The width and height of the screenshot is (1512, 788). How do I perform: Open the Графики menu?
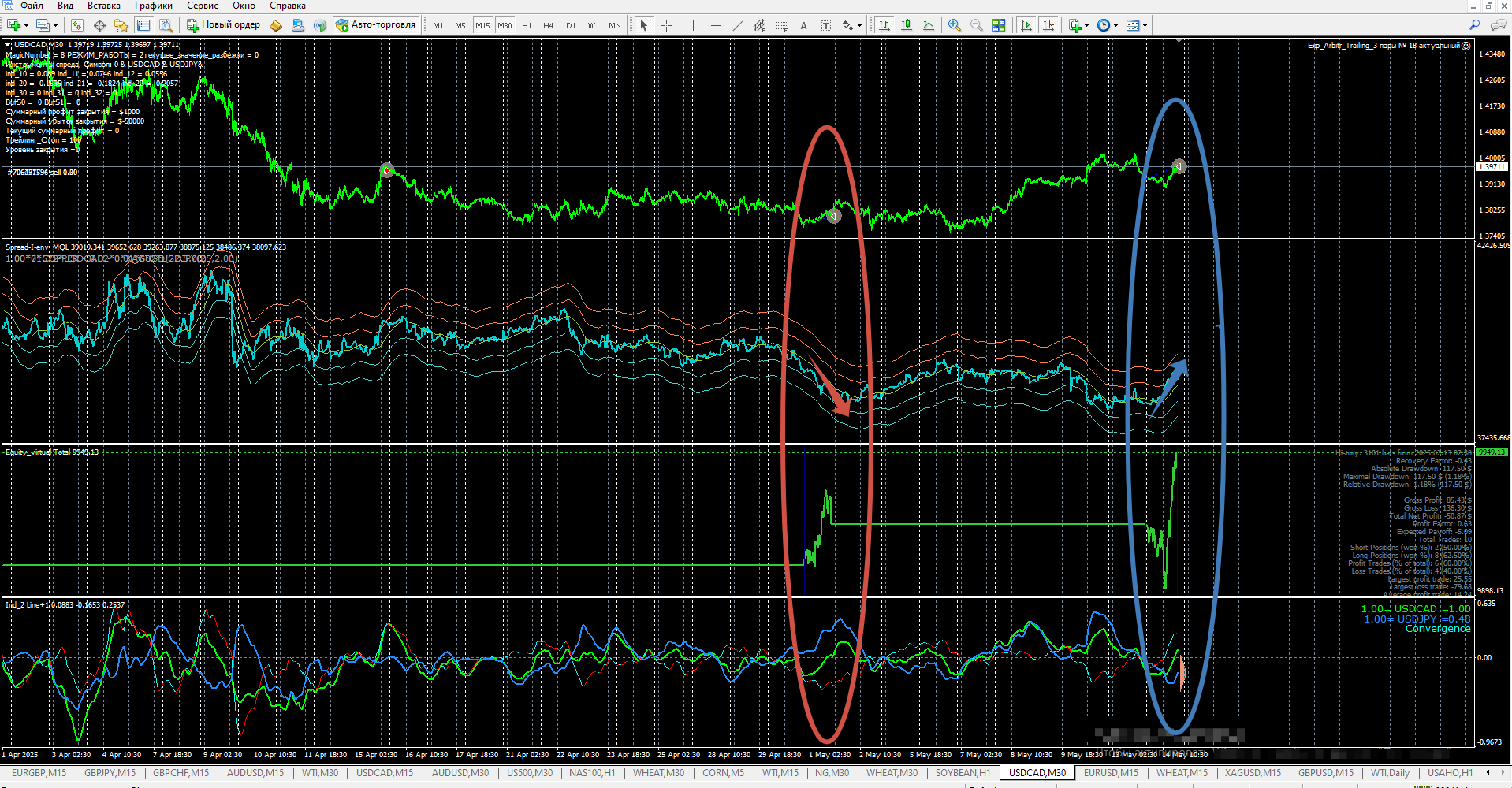[x=154, y=6]
